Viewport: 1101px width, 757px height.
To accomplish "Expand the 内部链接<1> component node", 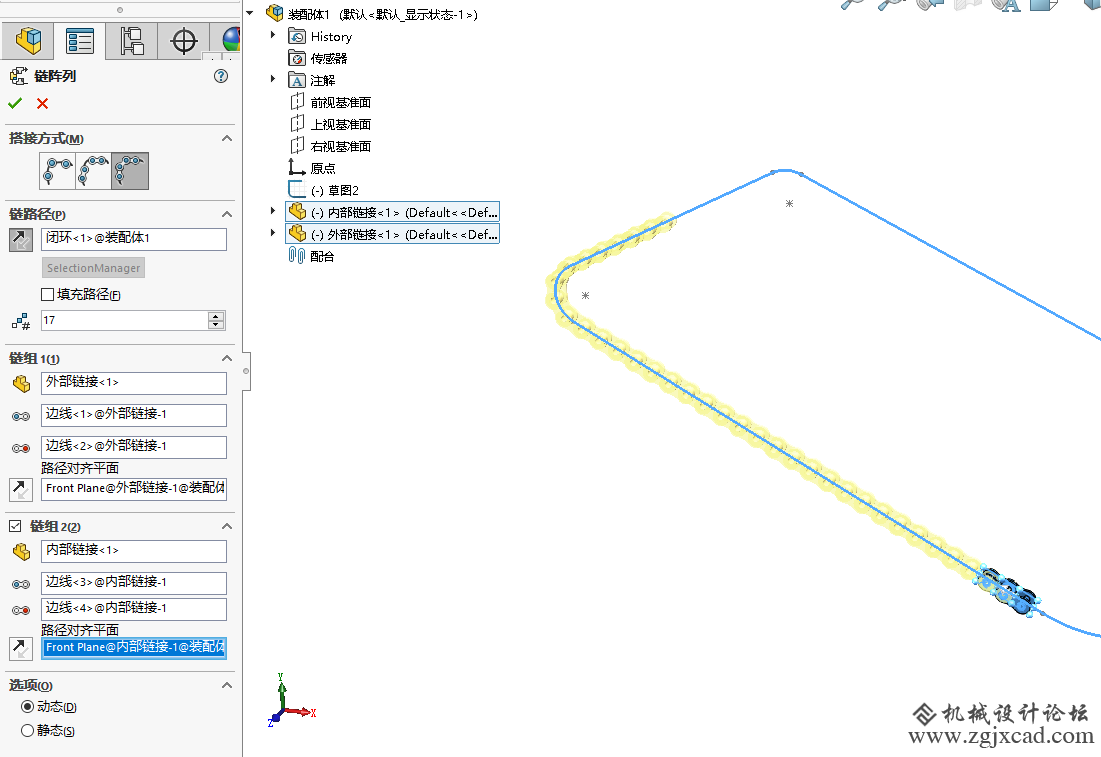I will click(272, 210).
